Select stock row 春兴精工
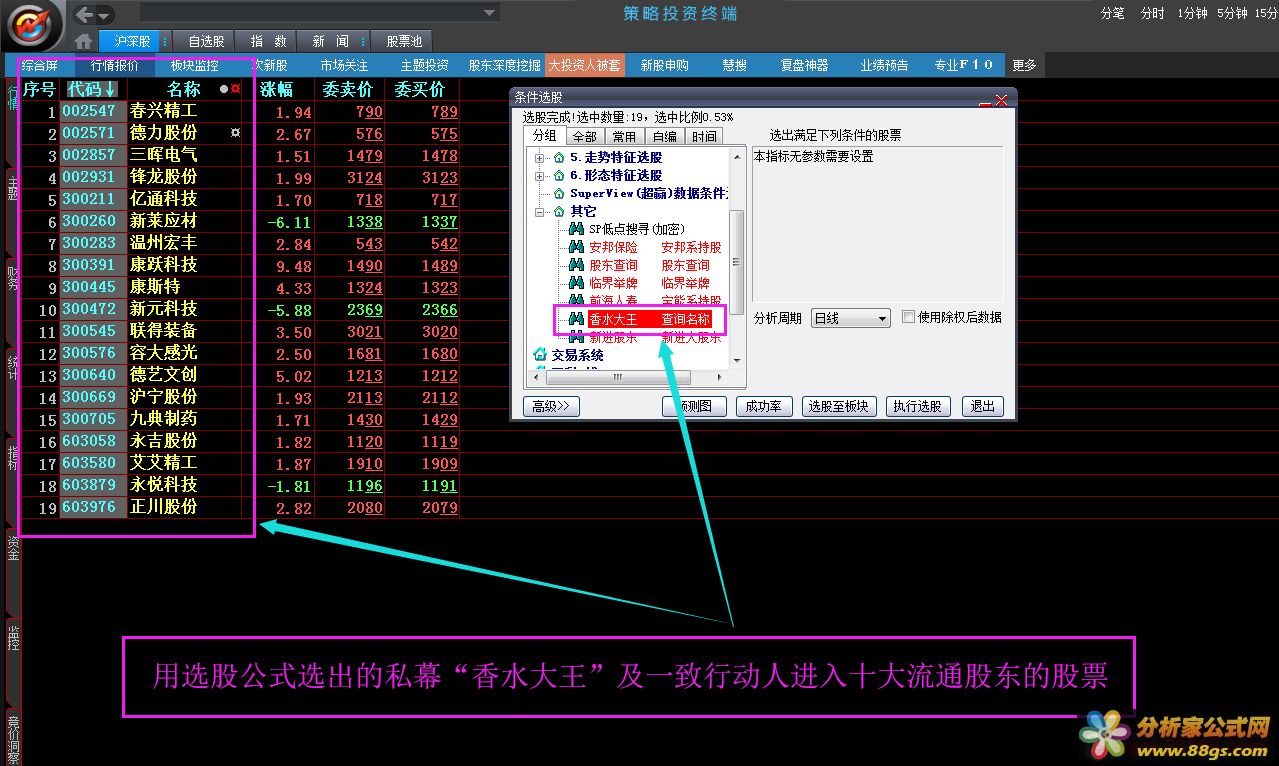 (164, 111)
